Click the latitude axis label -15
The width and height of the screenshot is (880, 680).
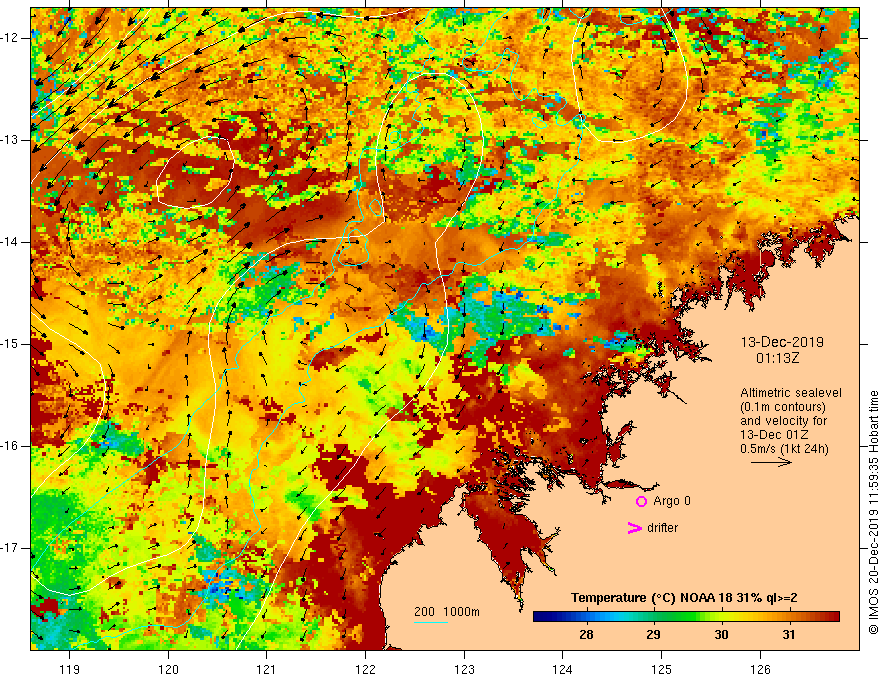click(10, 344)
